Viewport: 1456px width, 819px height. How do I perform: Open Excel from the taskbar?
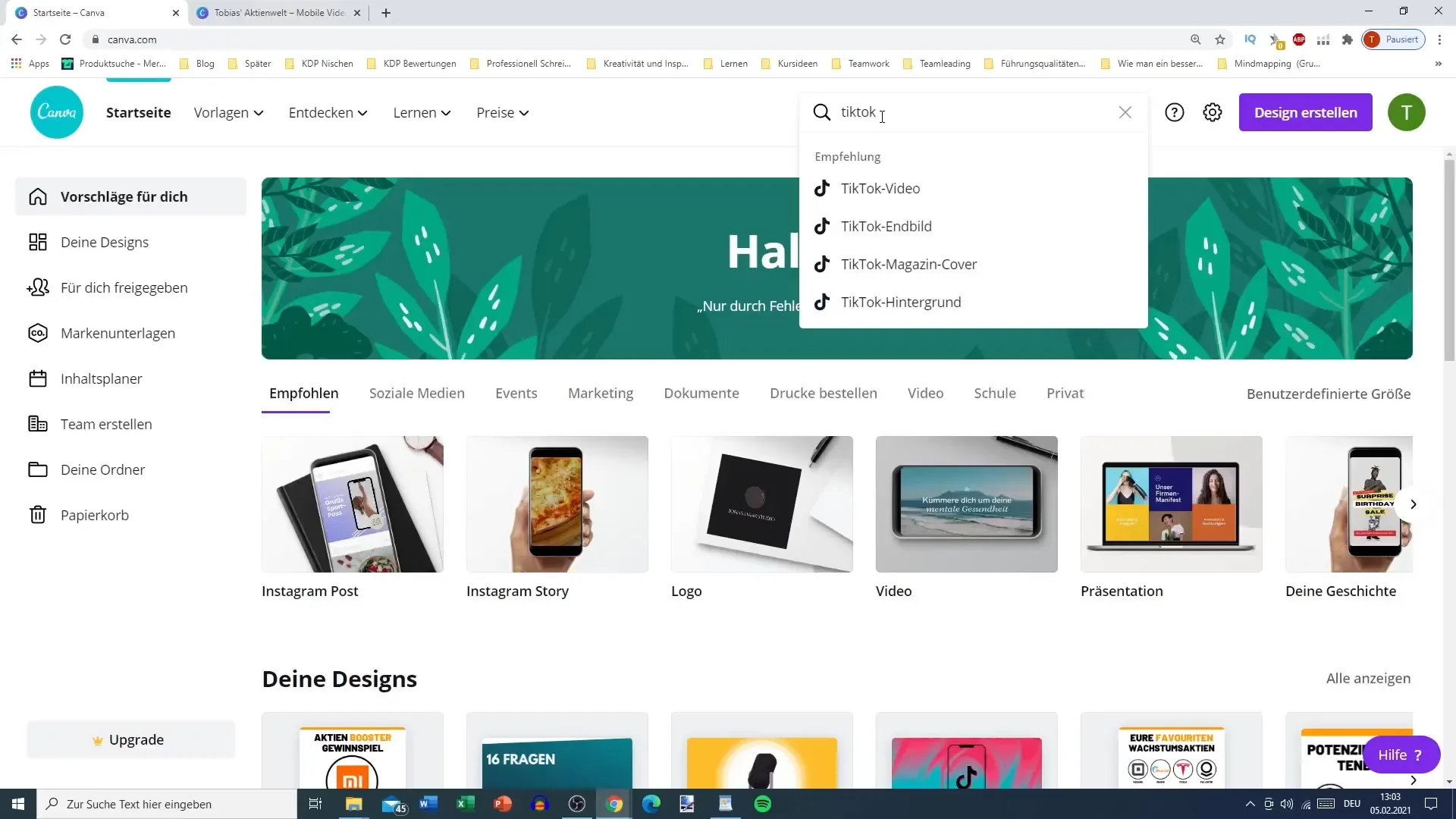coord(466,804)
